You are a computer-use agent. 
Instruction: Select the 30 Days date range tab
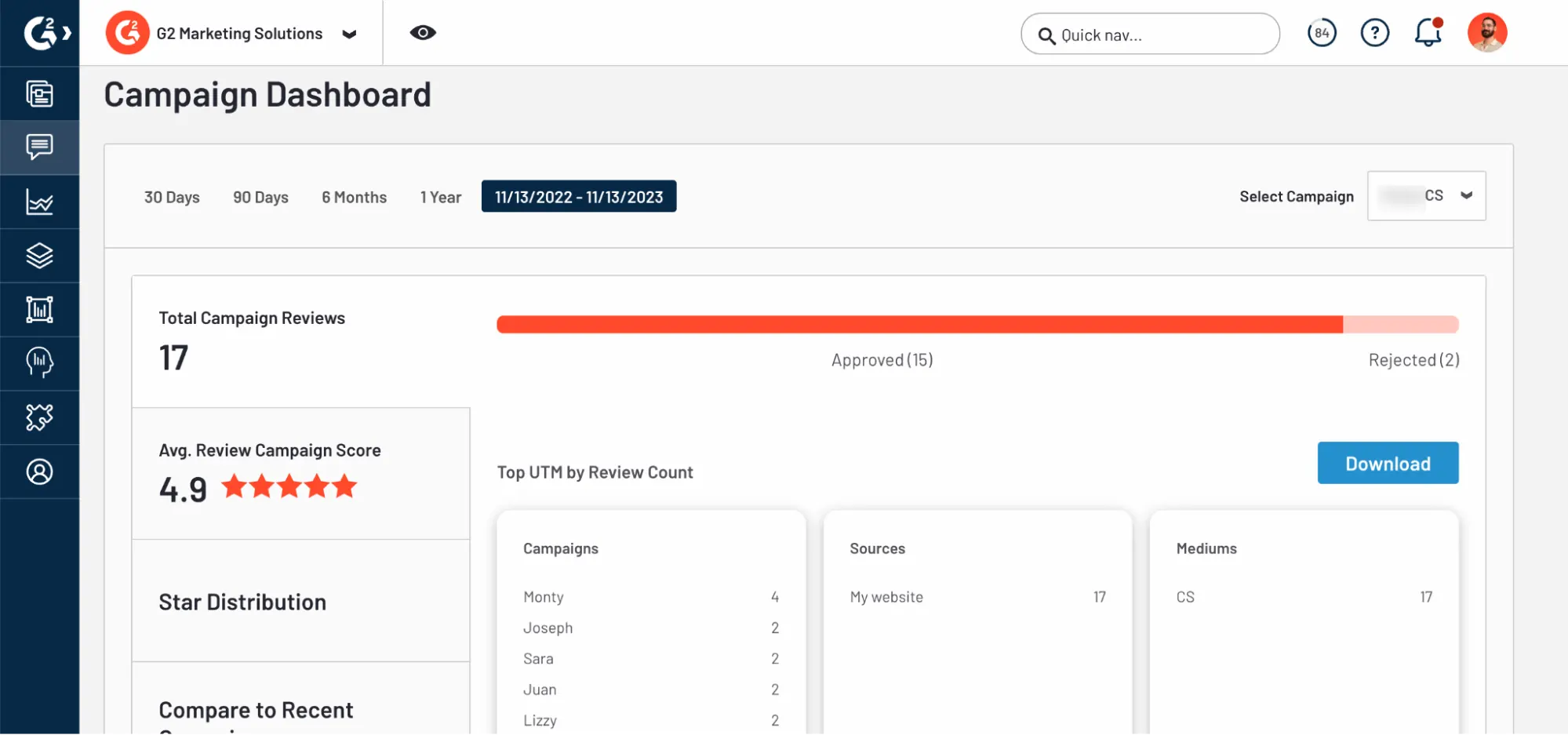172,197
